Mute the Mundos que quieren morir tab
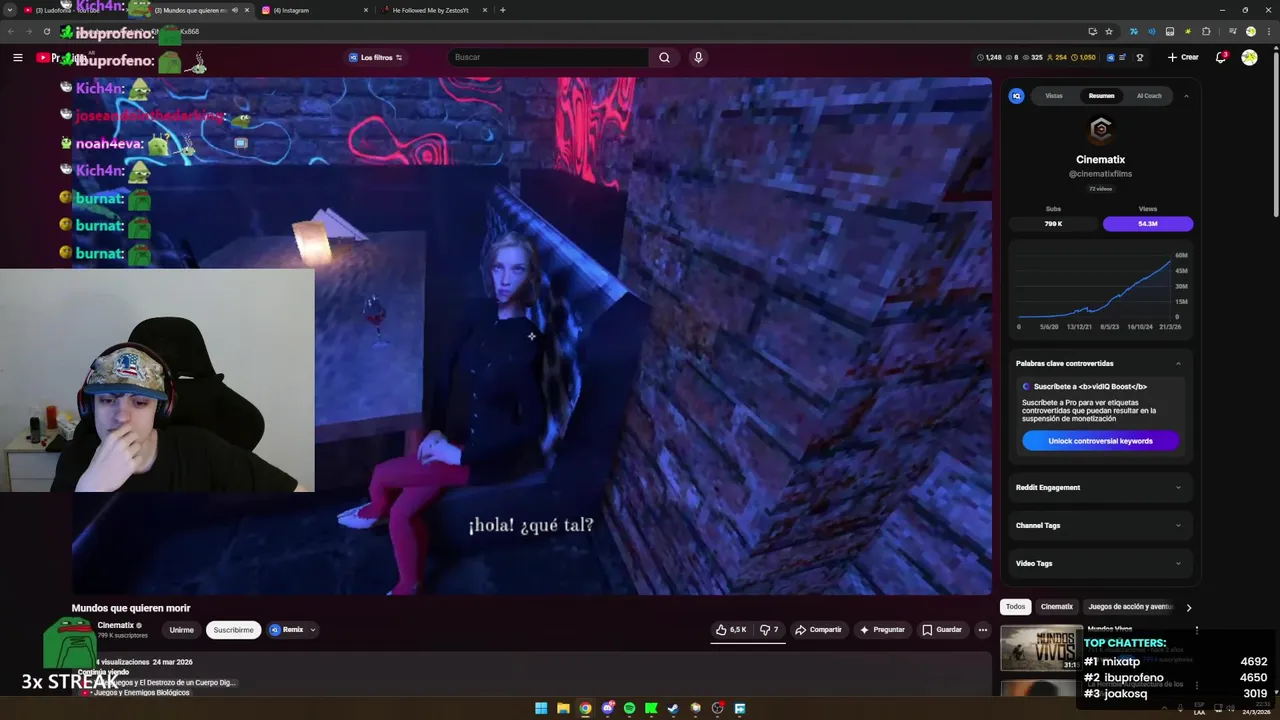This screenshot has height=720, width=1280. [235, 10]
